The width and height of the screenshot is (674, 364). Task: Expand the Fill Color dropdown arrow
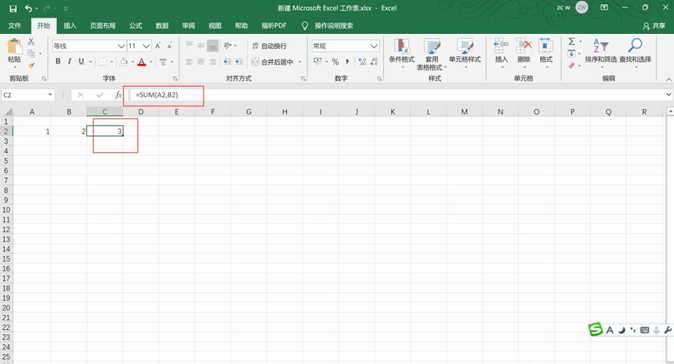point(133,62)
